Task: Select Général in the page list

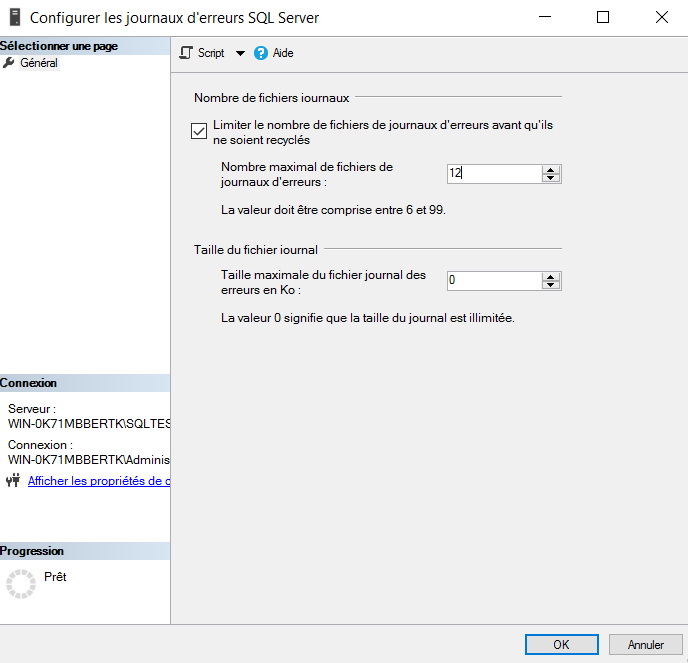Action: coord(39,63)
